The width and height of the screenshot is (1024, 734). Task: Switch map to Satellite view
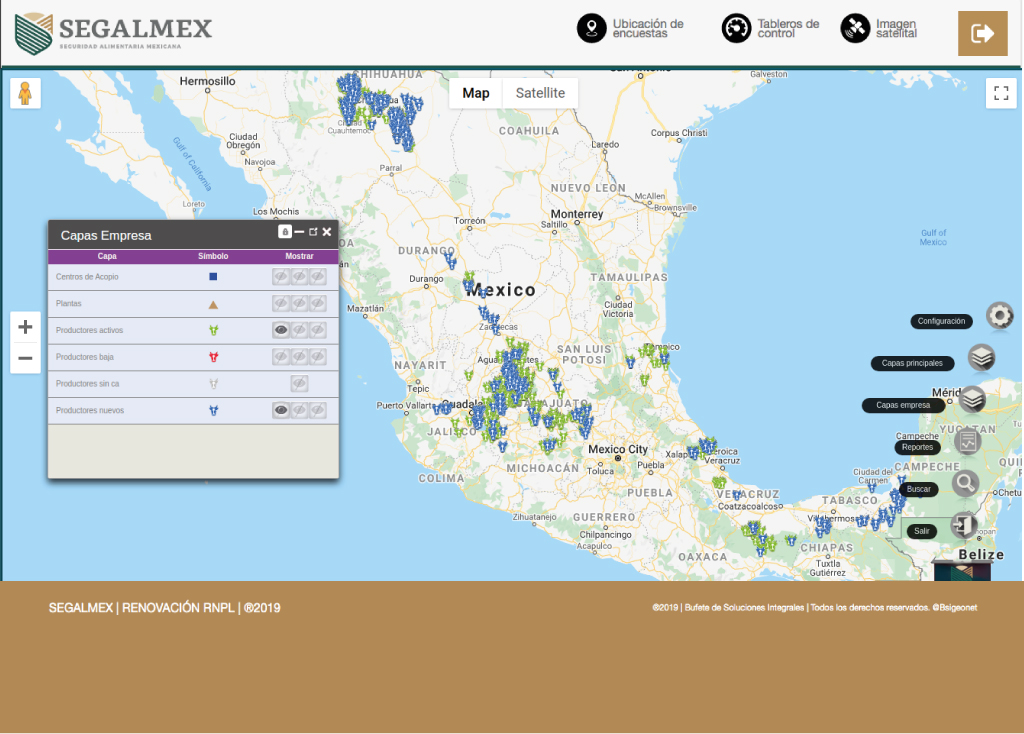click(x=540, y=93)
